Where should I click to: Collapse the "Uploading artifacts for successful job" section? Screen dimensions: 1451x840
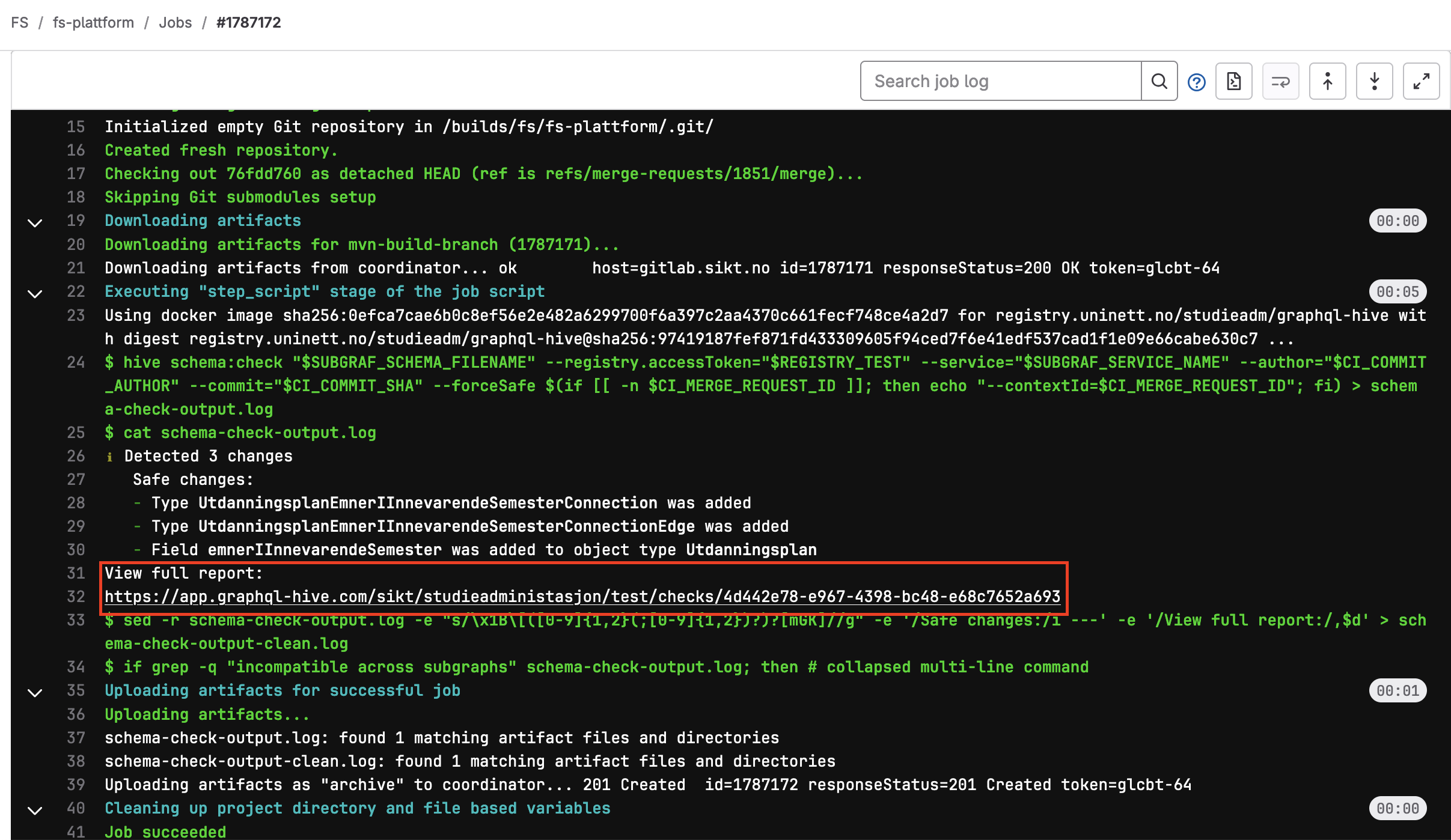click(x=35, y=692)
